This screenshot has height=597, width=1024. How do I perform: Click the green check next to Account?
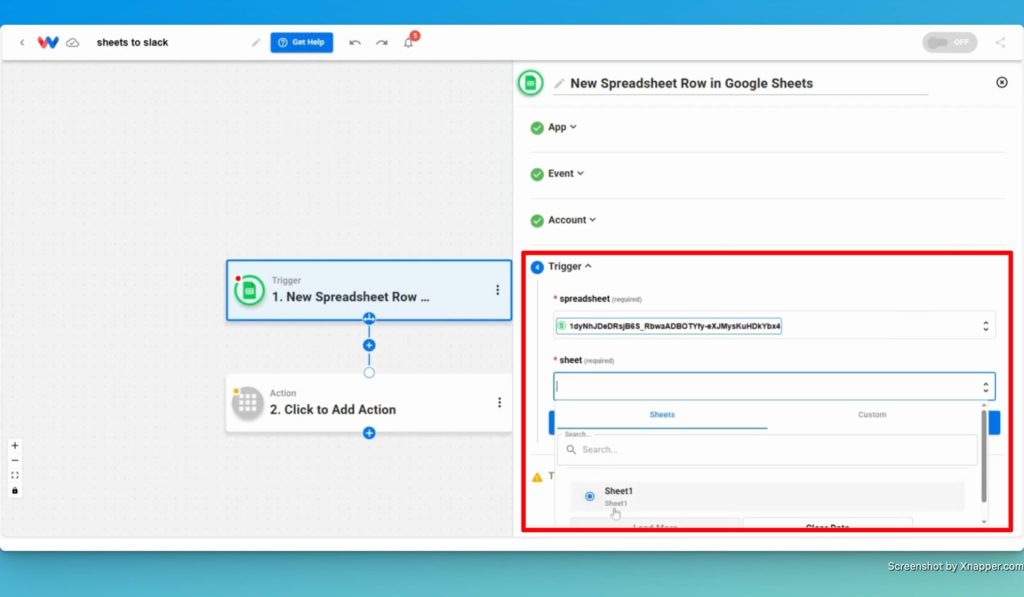[537, 221]
